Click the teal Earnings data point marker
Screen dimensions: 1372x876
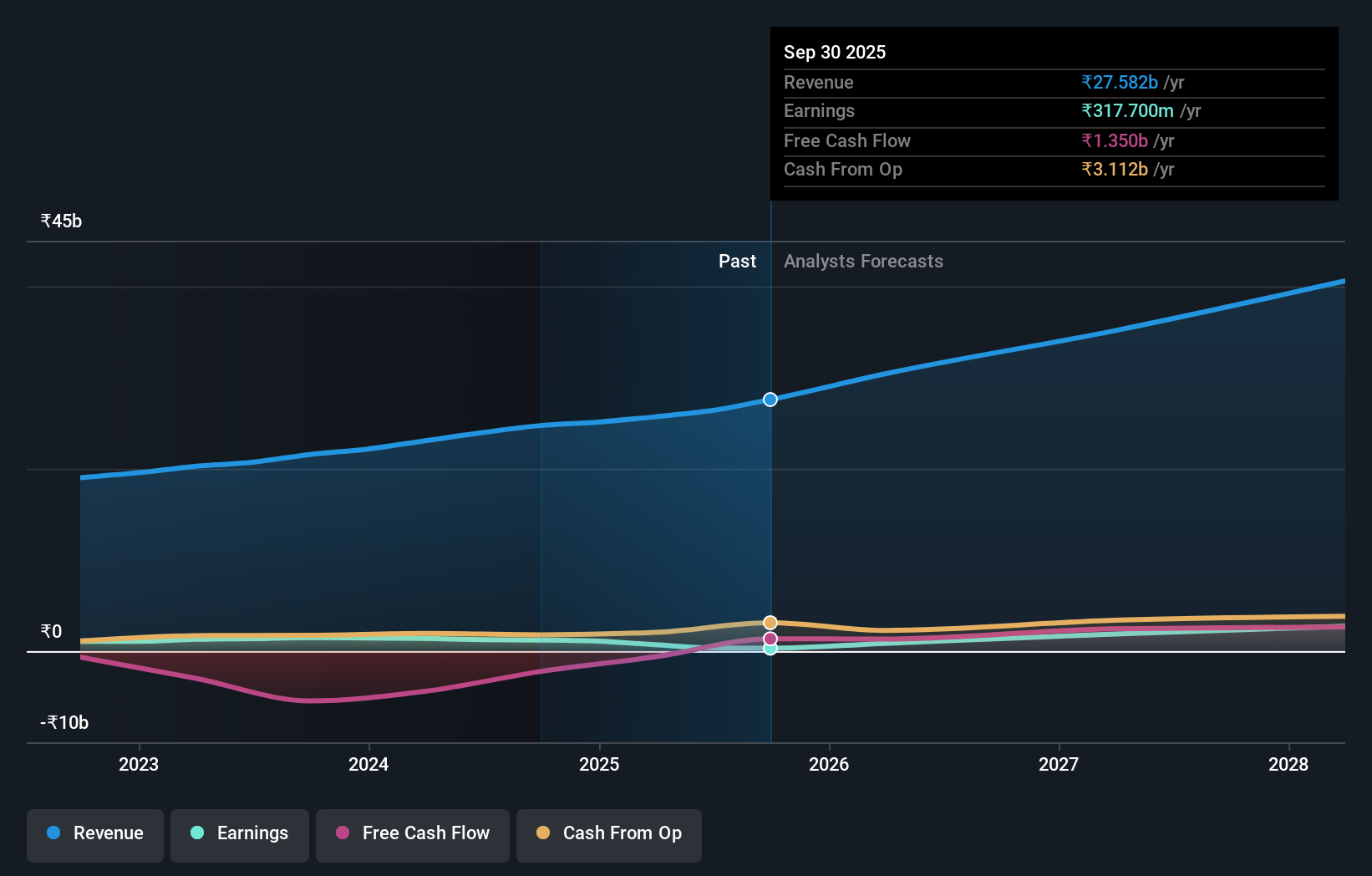pyautogui.click(x=770, y=649)
